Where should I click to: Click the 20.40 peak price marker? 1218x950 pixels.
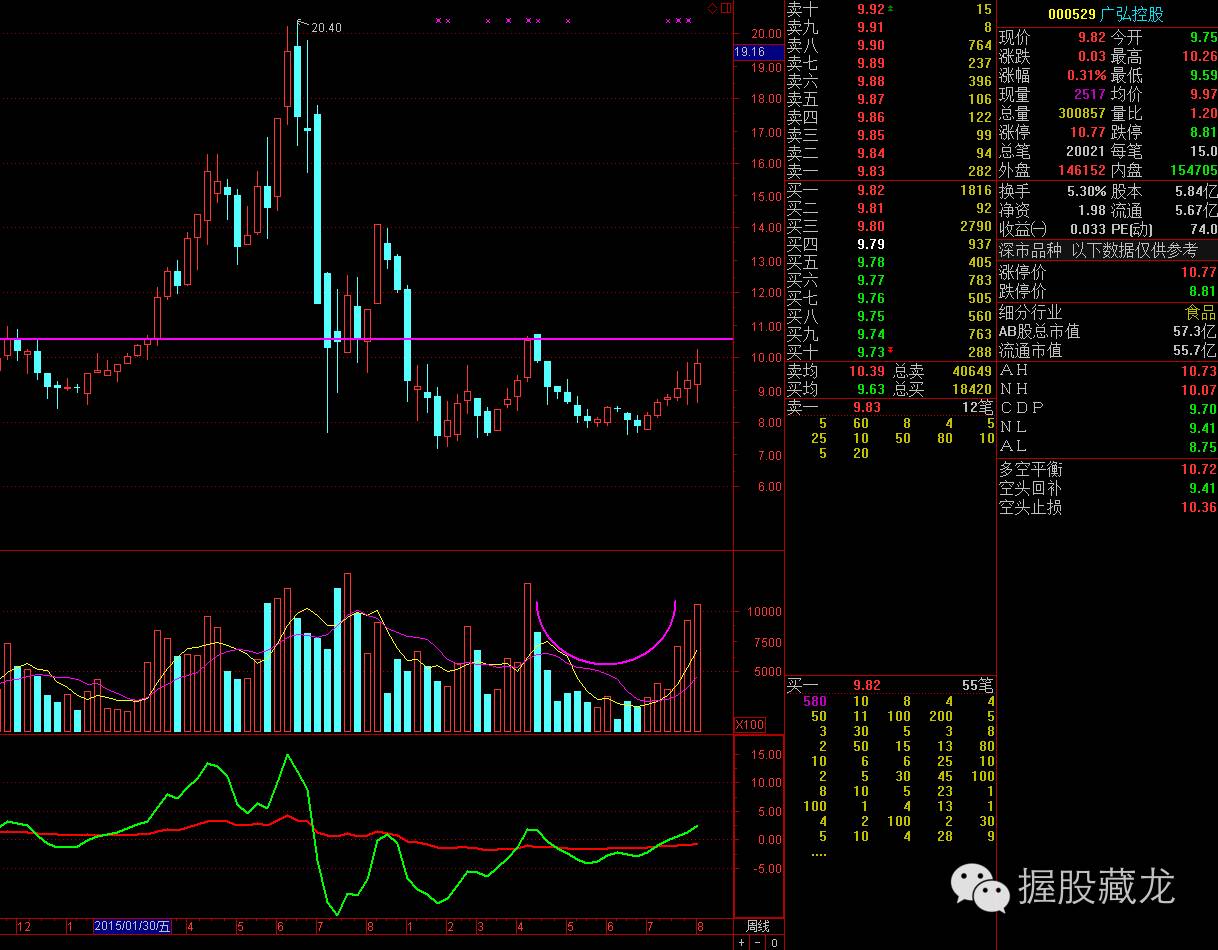click(325, 27)
